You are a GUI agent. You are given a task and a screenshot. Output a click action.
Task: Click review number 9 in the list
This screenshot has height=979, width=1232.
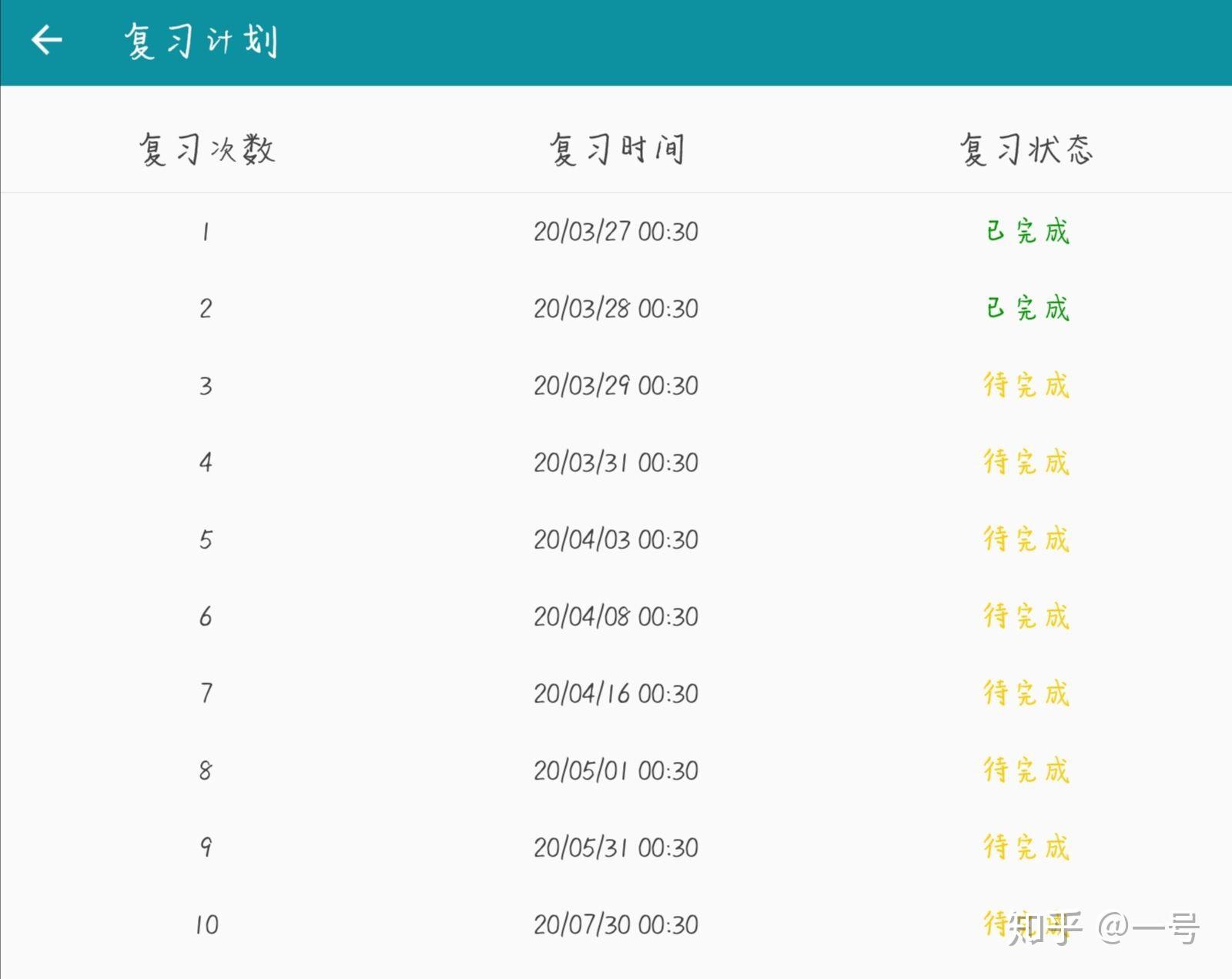click(x=206, y=847)
